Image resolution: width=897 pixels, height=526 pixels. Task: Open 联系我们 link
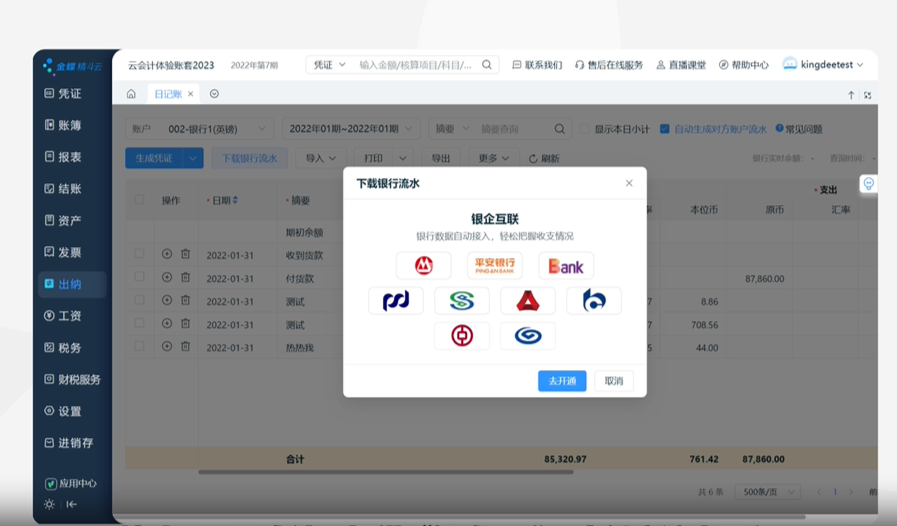click(537, 65)
